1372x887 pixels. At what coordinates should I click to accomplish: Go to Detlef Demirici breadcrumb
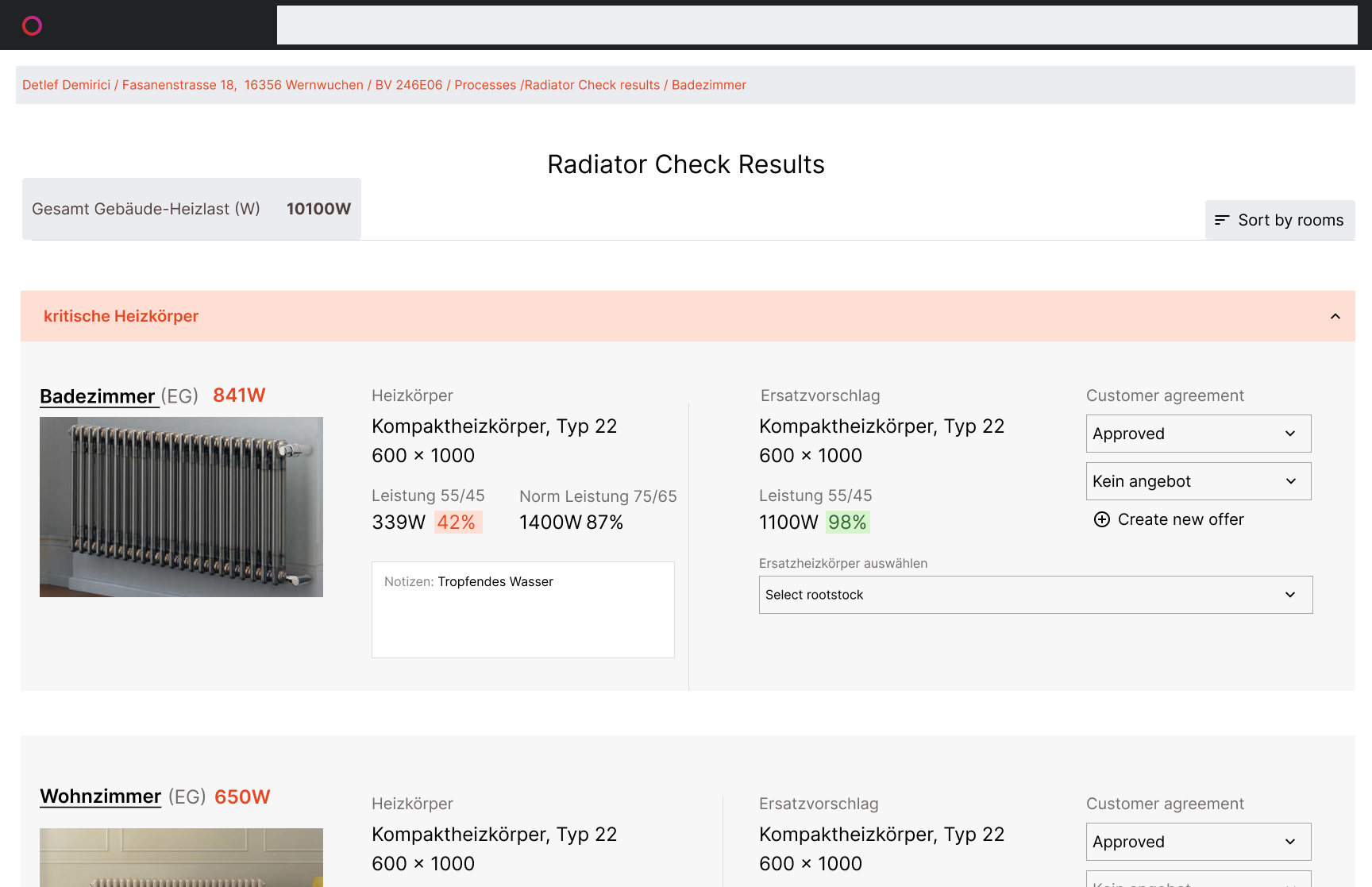coord(67,85)
